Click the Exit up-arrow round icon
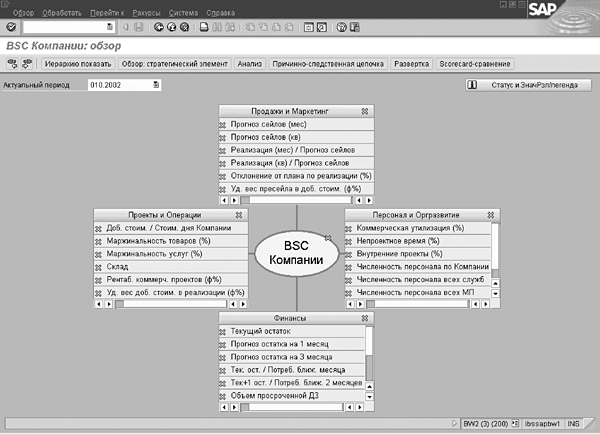This screenshot has height=435, width=600. [x=172, y=27]
